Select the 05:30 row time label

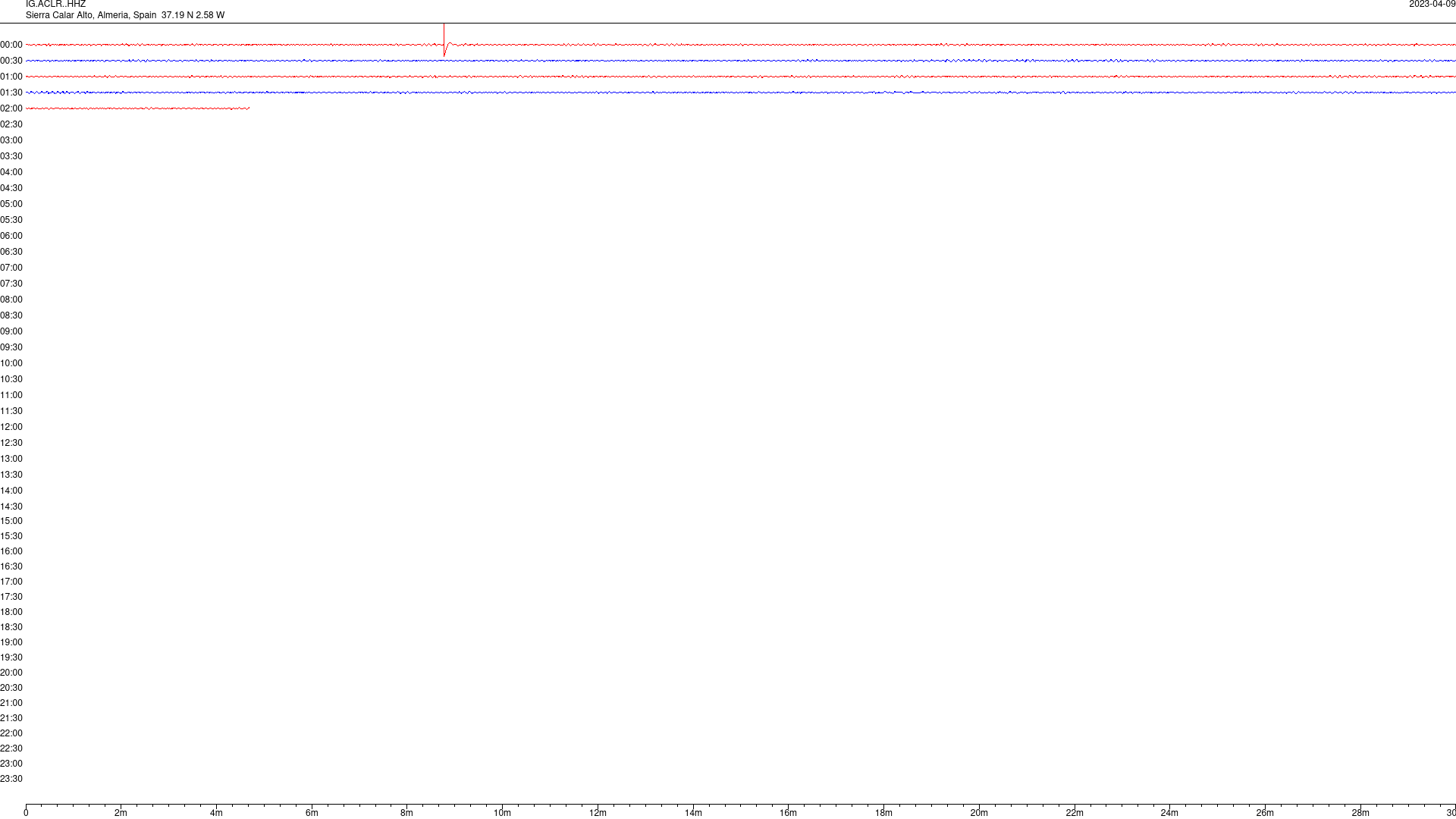coord(11,220)
